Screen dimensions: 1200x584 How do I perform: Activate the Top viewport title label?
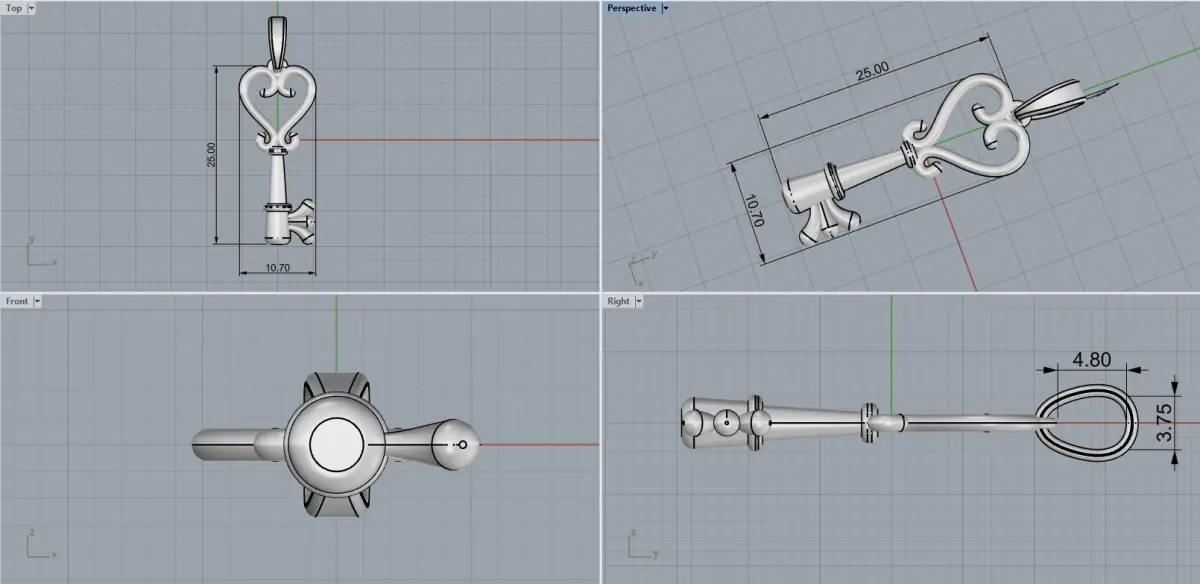[14, 8]
